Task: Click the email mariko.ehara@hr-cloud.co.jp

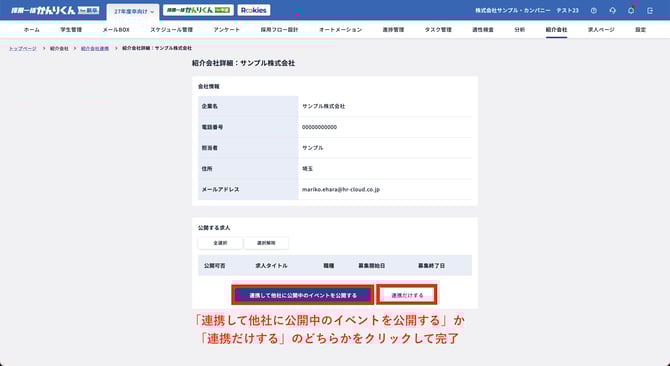Action: pyautogui.click(x=341, y=189)
